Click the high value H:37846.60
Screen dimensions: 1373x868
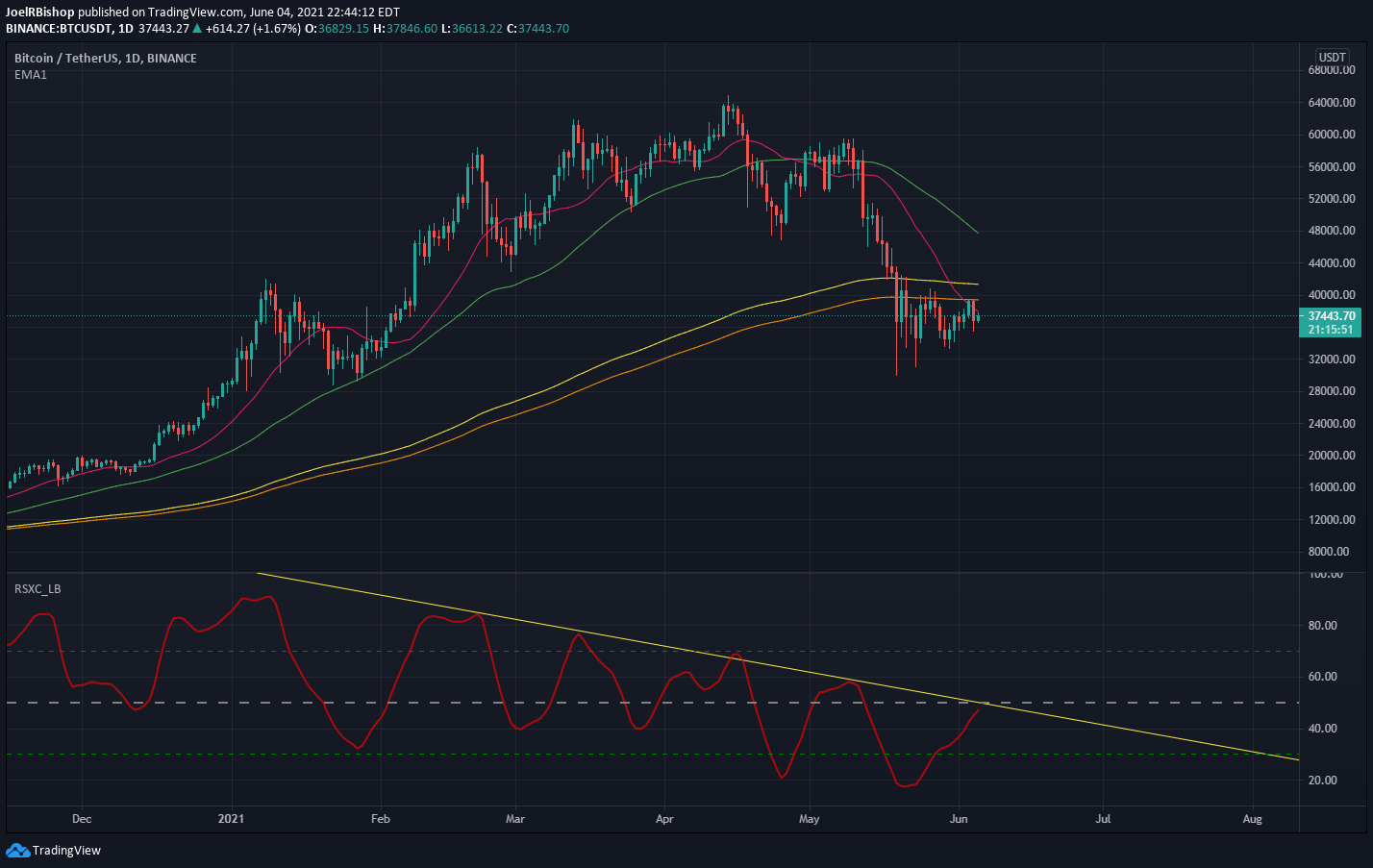tap(405, 29)
